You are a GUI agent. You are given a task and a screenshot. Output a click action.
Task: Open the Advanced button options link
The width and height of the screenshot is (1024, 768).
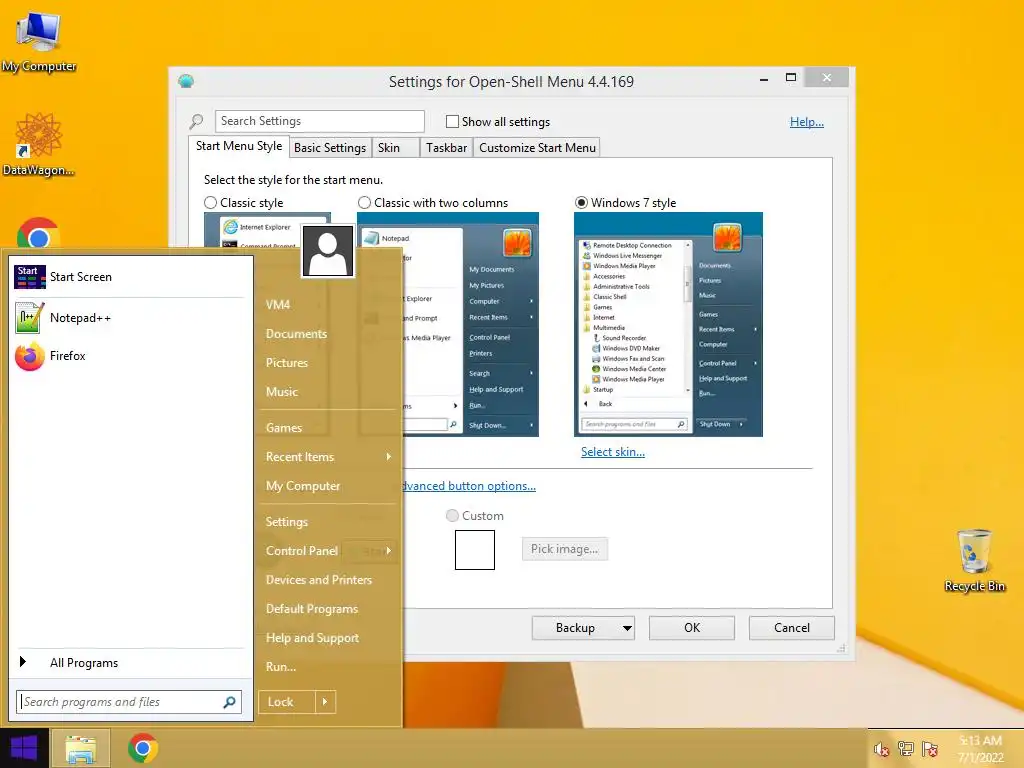click(469, 486)
